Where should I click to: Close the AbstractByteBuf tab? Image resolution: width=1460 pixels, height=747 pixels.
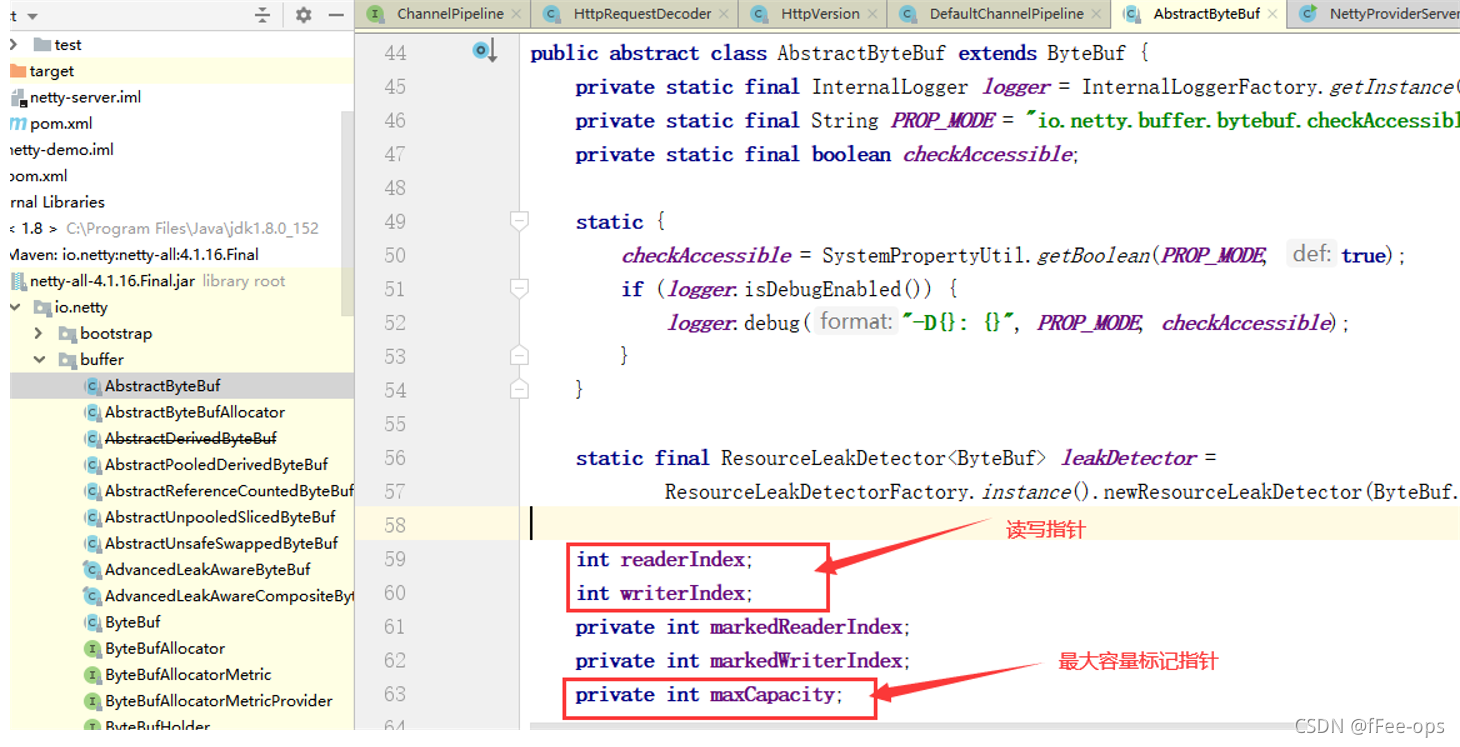pos(1272,15)
